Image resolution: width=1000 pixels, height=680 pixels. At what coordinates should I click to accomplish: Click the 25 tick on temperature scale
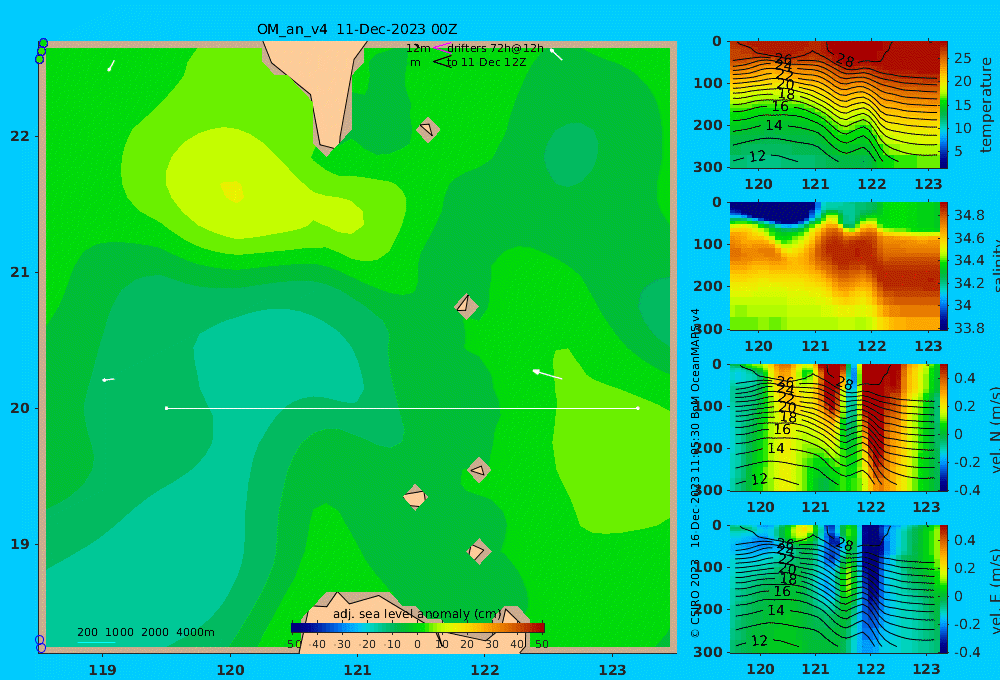coord(962,58)
